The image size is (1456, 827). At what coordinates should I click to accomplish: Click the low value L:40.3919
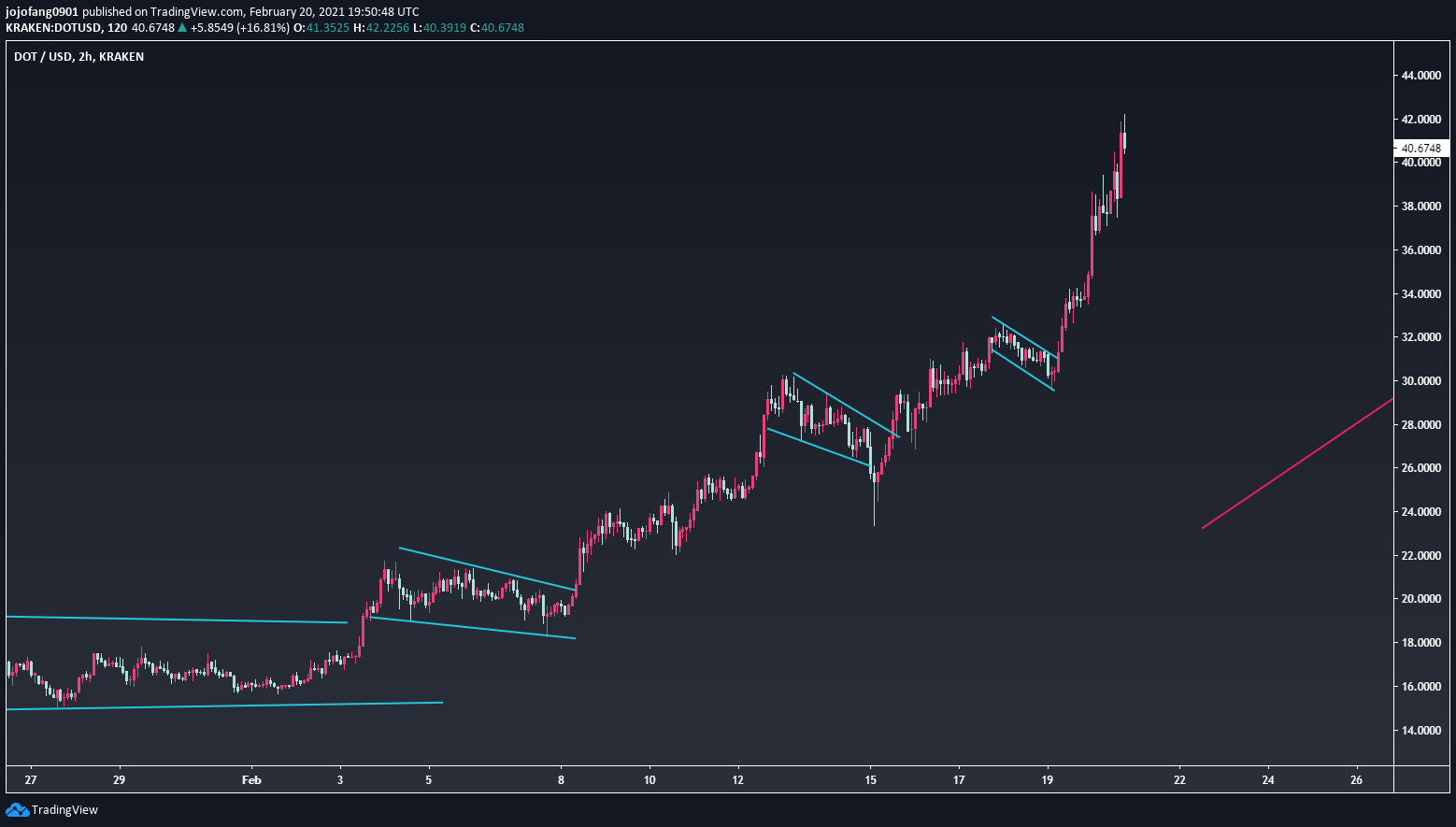pyautogui.click(x=439, y=28)
